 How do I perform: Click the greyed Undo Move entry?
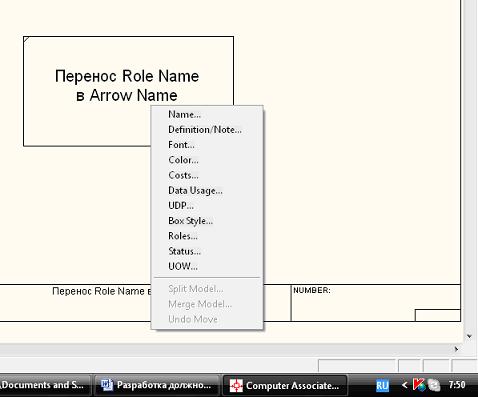click(x=207, y=319)
